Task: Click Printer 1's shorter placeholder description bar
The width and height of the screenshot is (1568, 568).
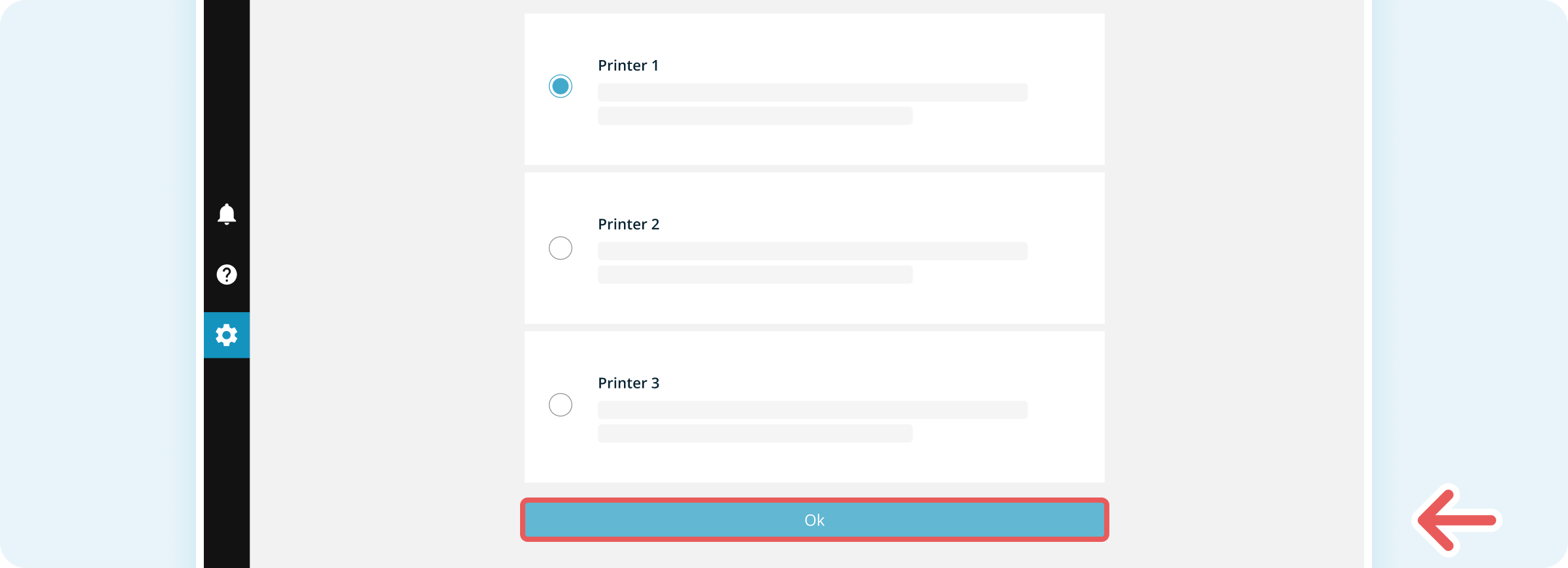Action: pos(755,116)
